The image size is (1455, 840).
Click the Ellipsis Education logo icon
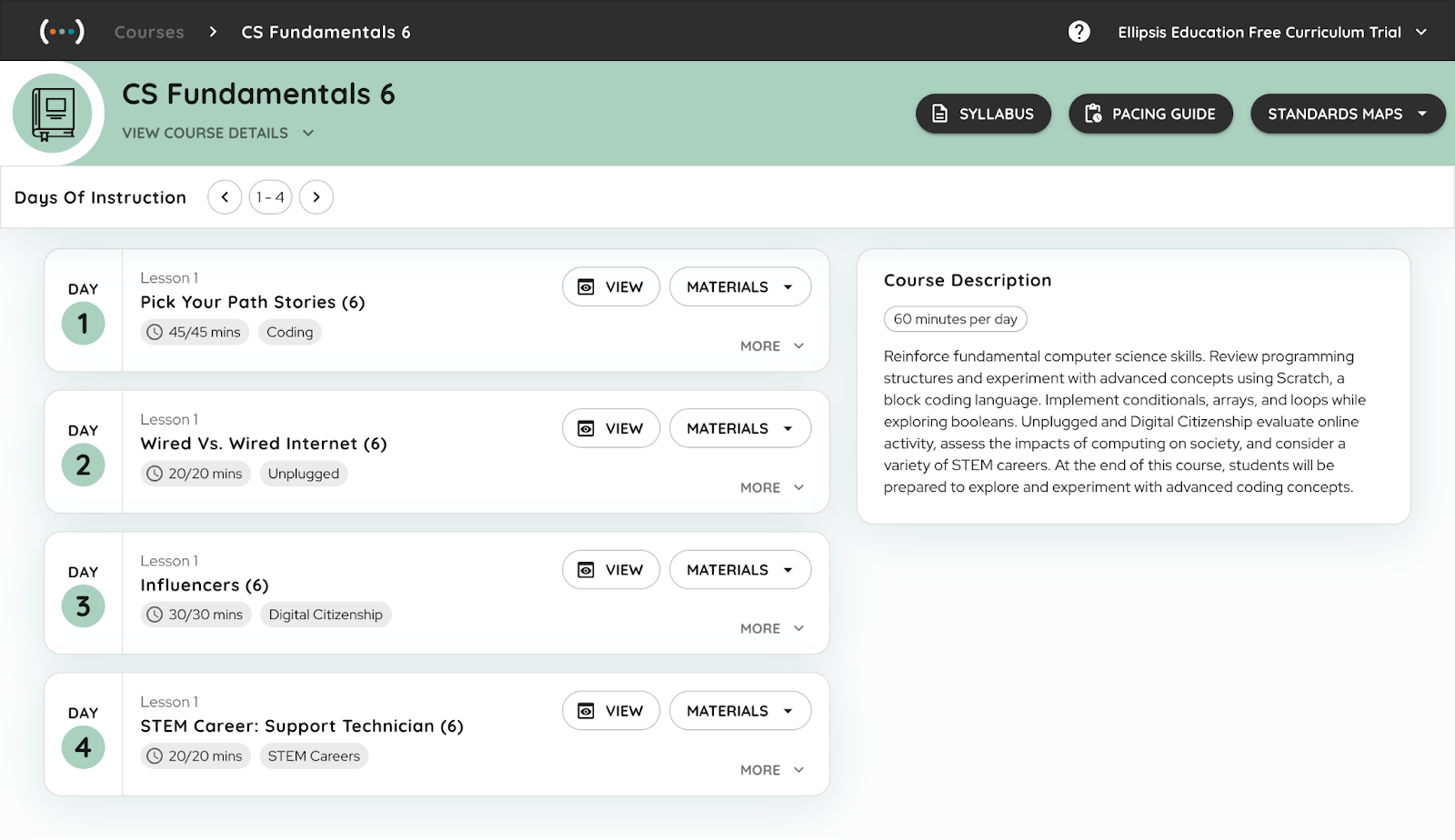(62, 31)
